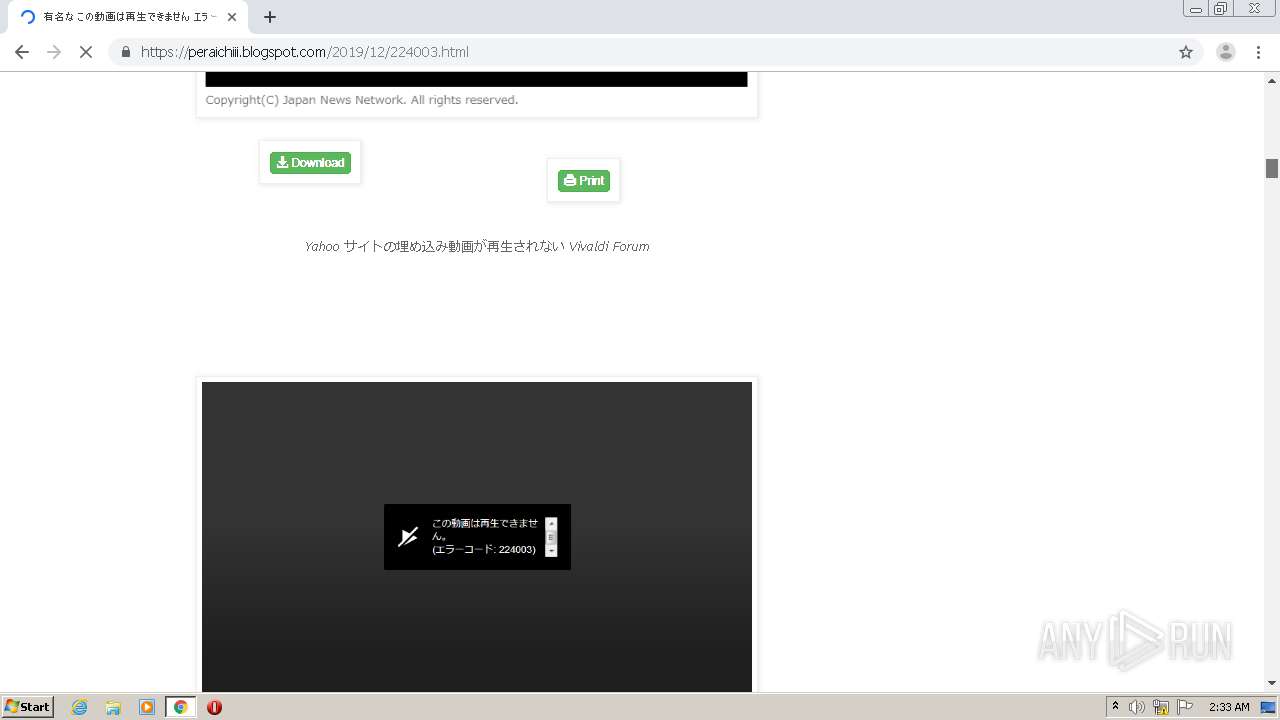
Task: Click the Copyright Japan News Network text
Action: (x=362, y=100)
